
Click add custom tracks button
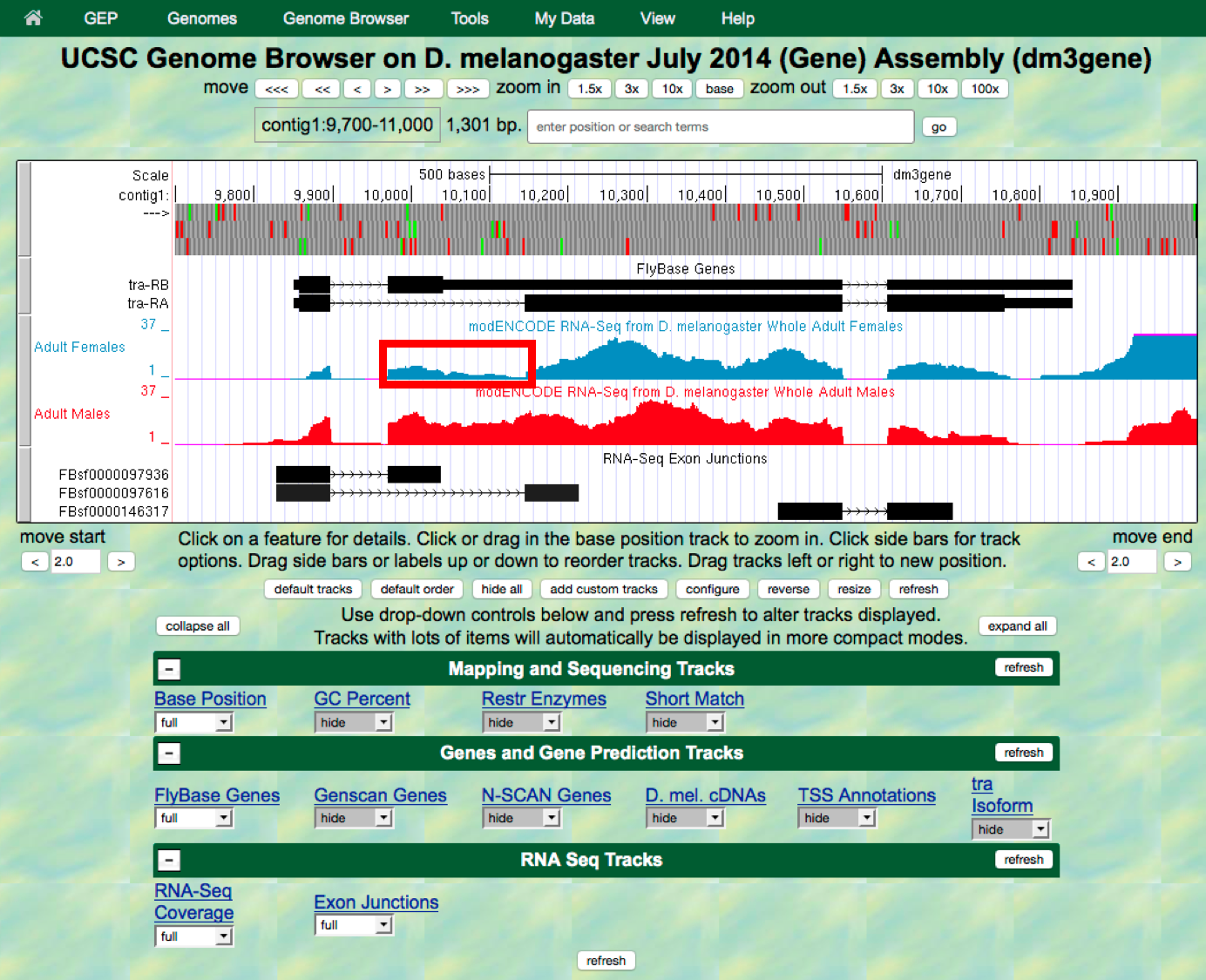pos(604,590)
